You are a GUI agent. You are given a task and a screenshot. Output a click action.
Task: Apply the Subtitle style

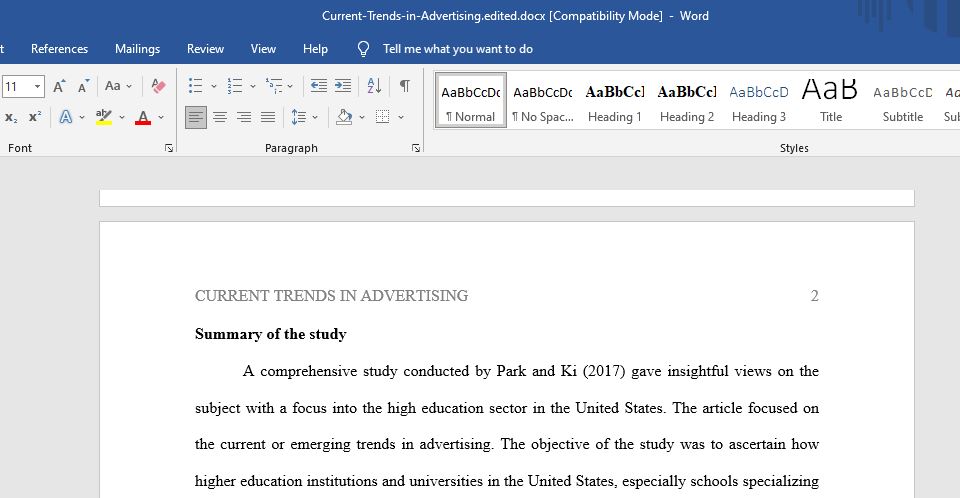902,101
